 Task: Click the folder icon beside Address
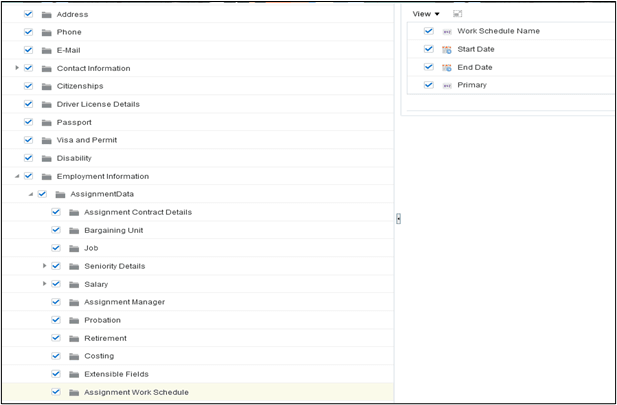point(47,15)
